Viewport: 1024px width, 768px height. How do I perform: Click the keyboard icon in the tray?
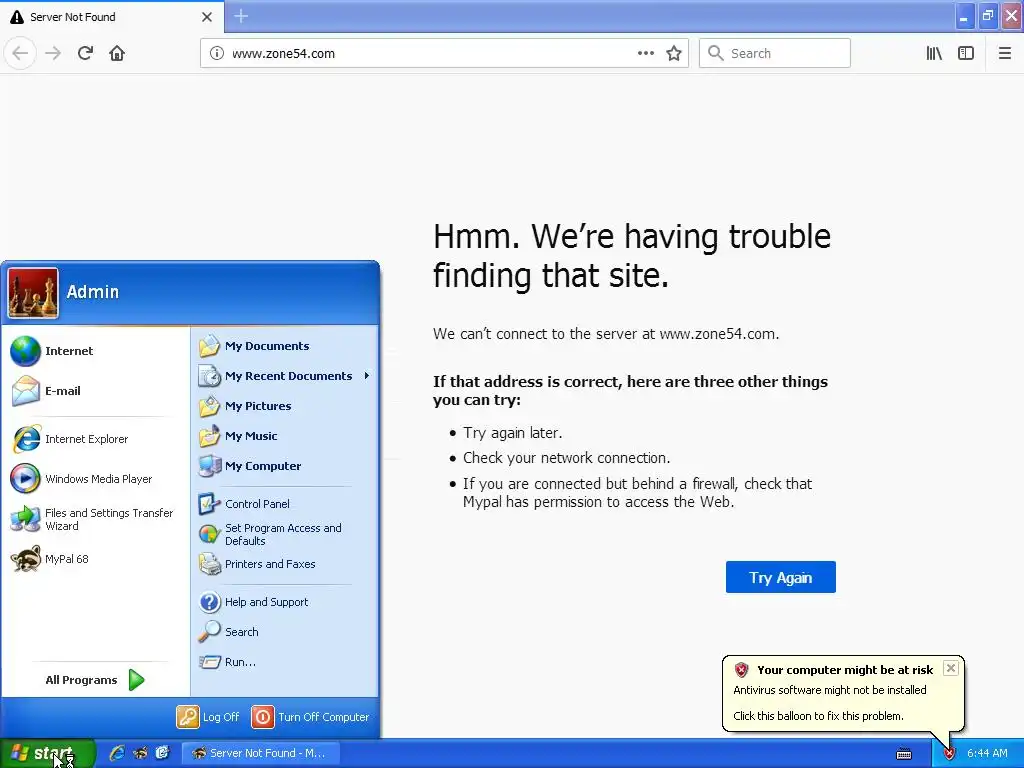pos(904,754)
